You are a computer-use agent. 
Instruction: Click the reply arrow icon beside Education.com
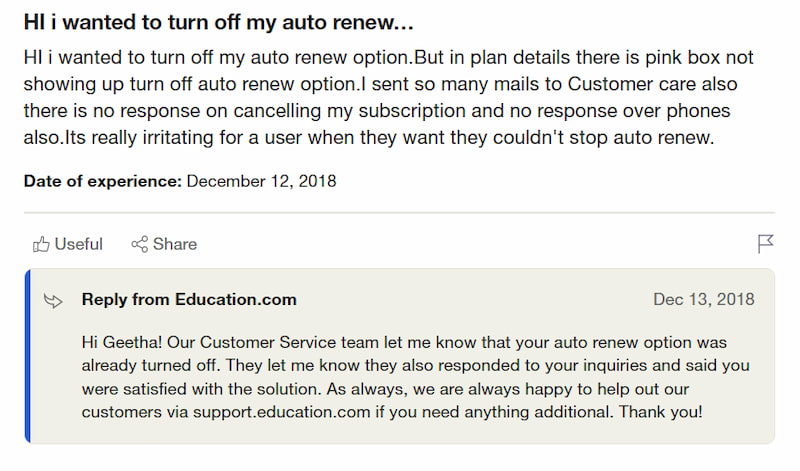coord(53,301)
